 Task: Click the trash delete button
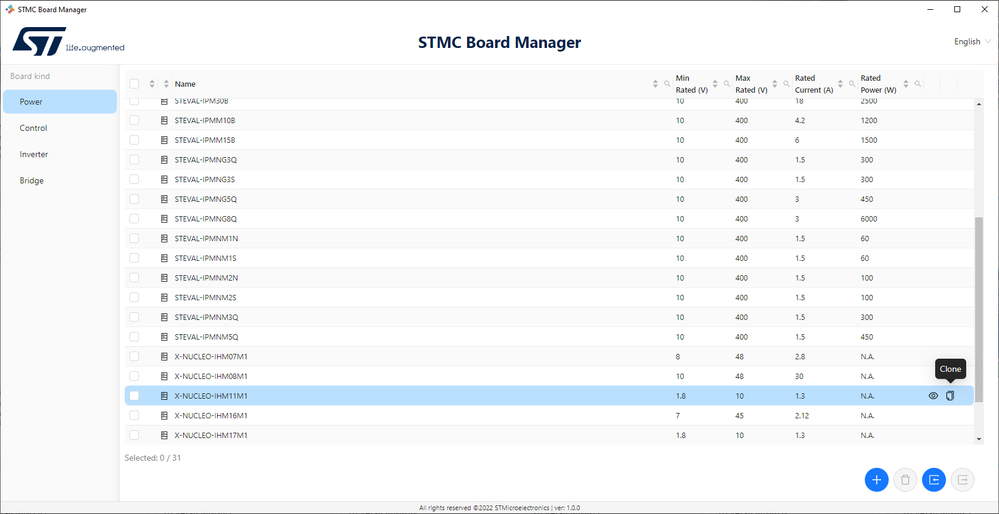pyautogui.click(x=905, y=480)
